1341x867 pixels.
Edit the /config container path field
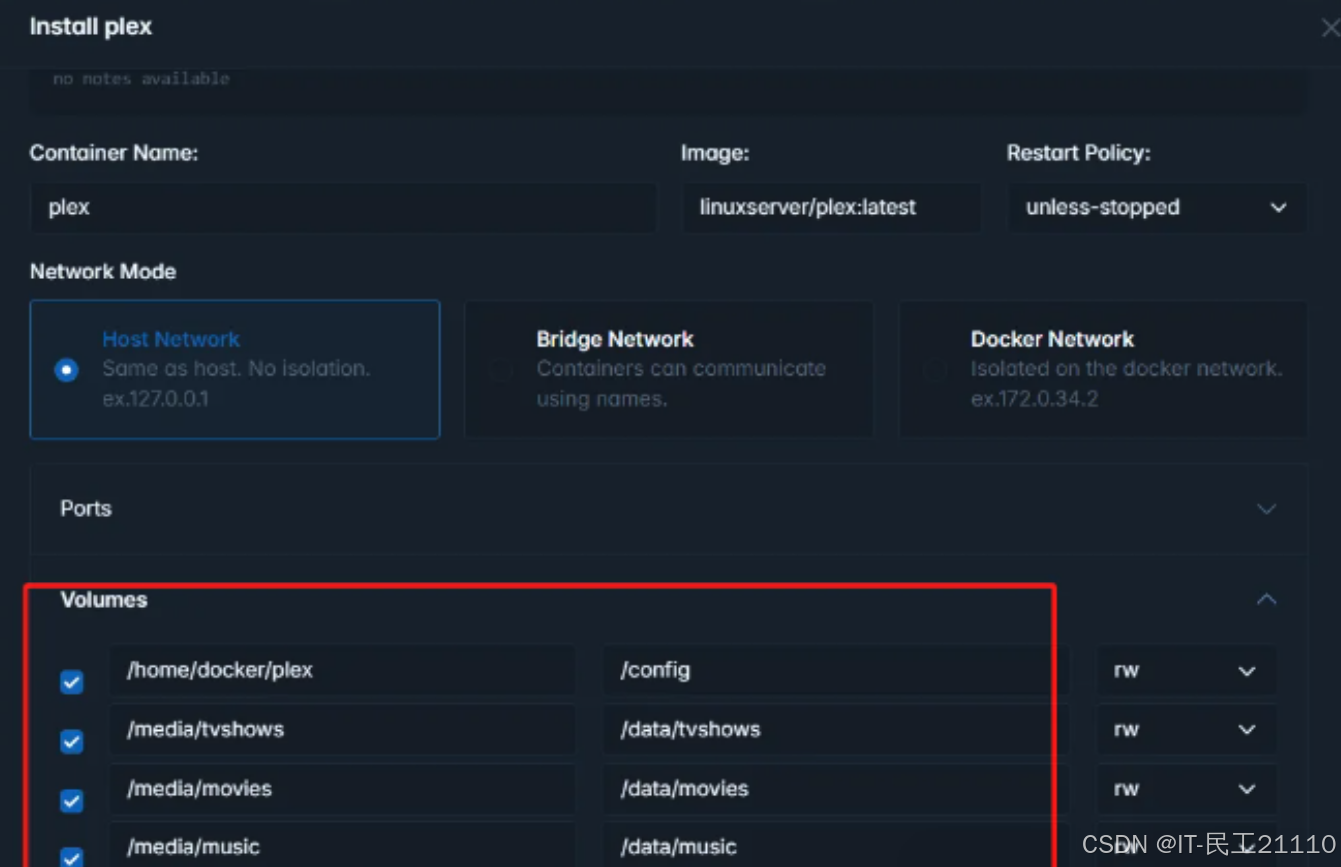click(x=836, y=671)
